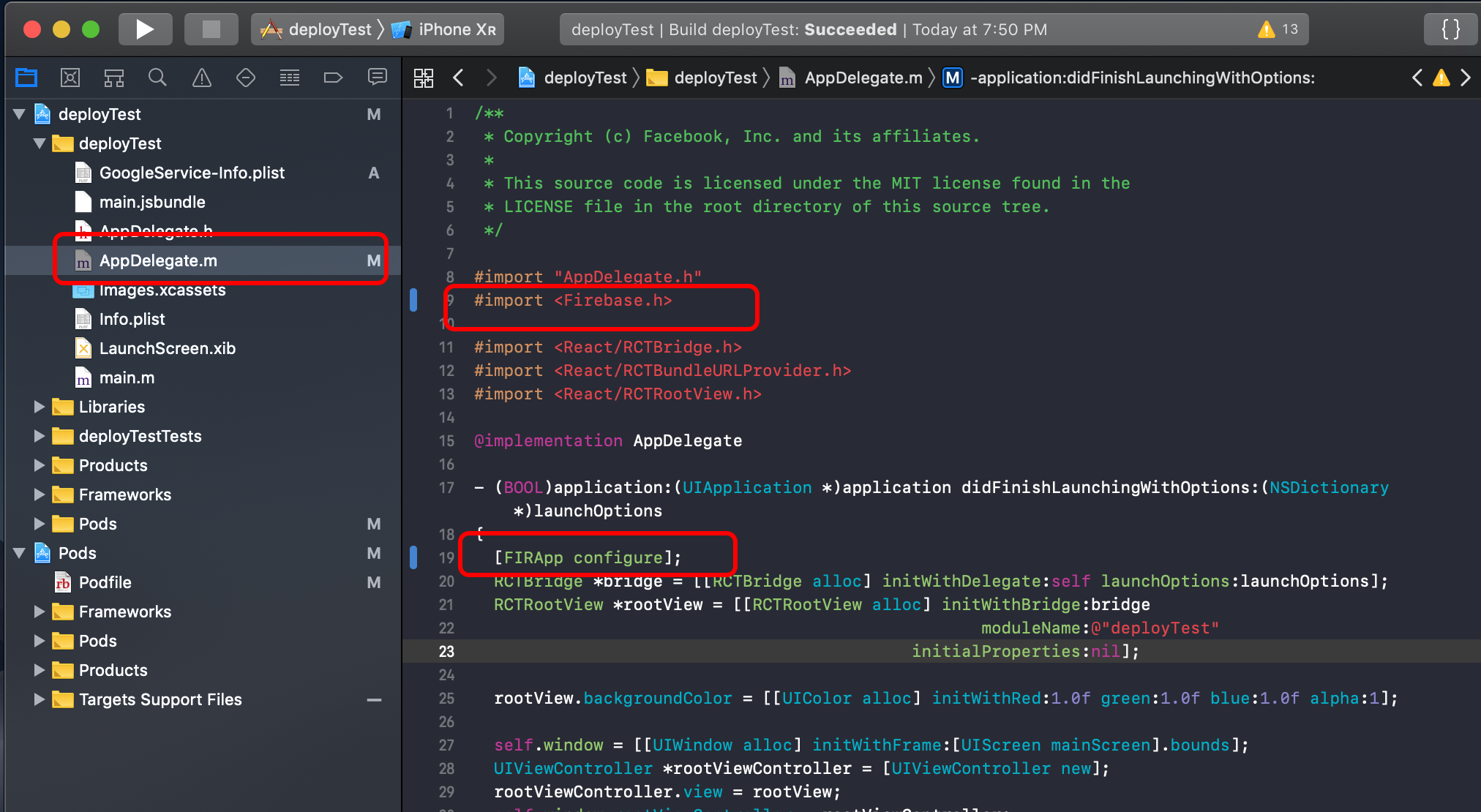Click the 13 warnings indicator

1278,29
